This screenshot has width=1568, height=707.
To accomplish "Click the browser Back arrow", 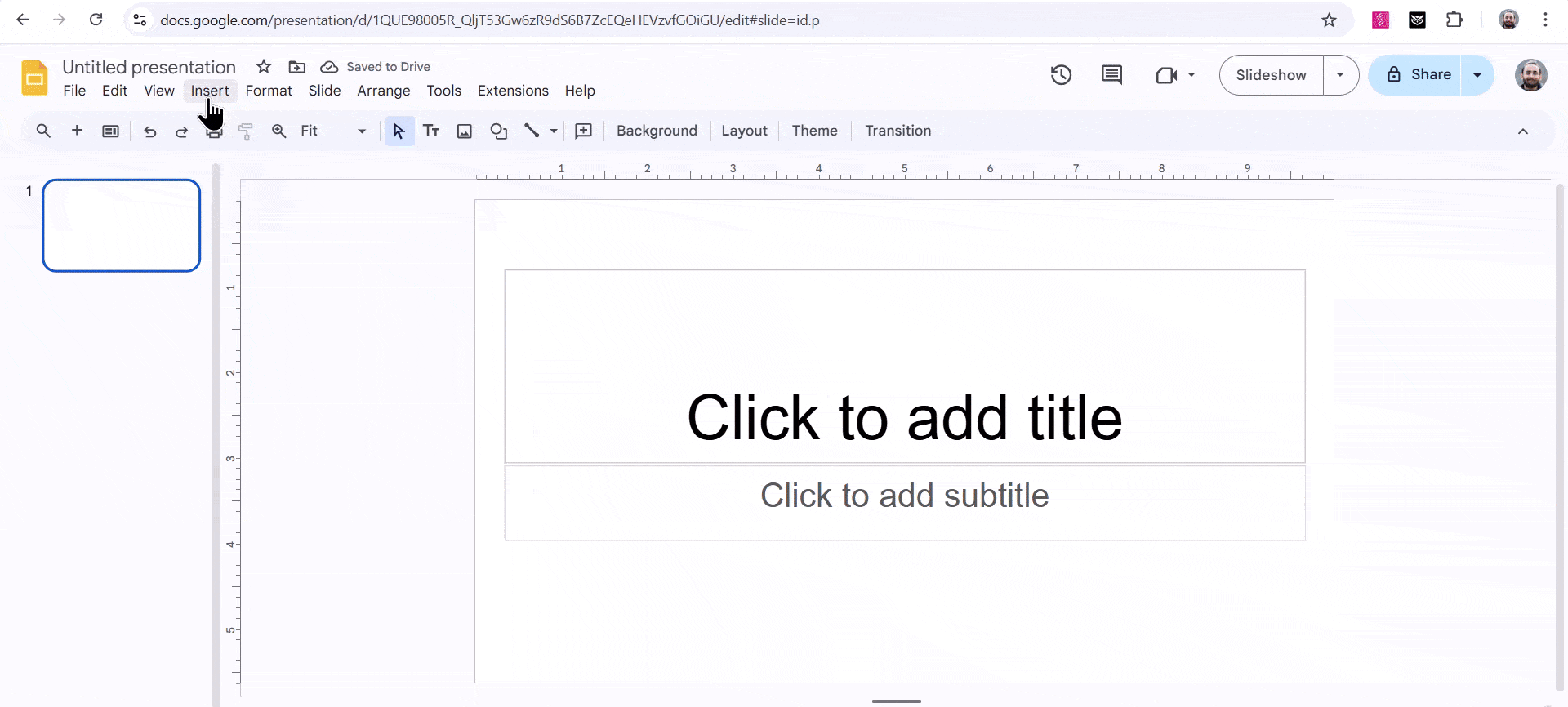I will pyautogui.click(x=23, y=20).
